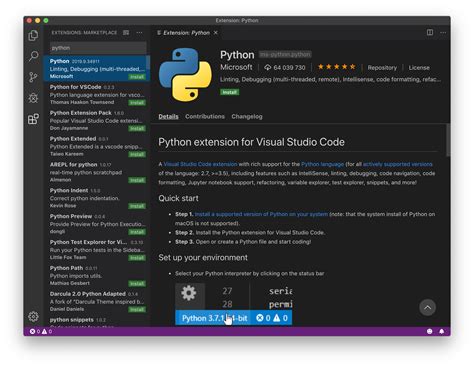Install the Microsoft Python extension in list
This screenshot has height=367, width=474.
click(137, 77)
